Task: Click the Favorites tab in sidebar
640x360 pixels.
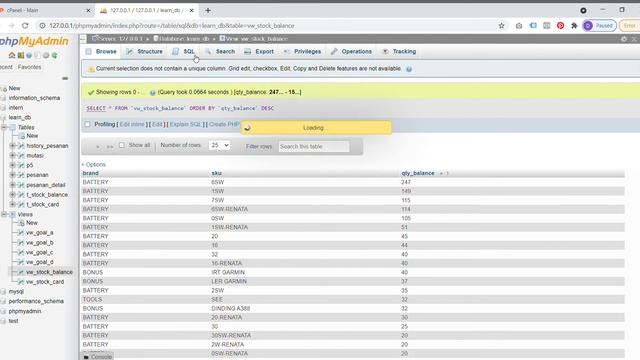Action: tap(29, 67)
